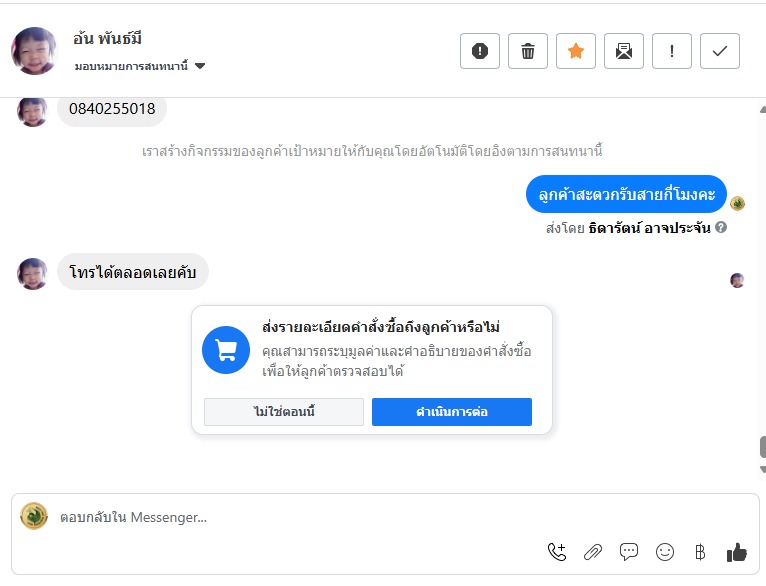Click the ดำเนินการต่อ continue button
The image size is (766, 586).
[x=452, y=412]
